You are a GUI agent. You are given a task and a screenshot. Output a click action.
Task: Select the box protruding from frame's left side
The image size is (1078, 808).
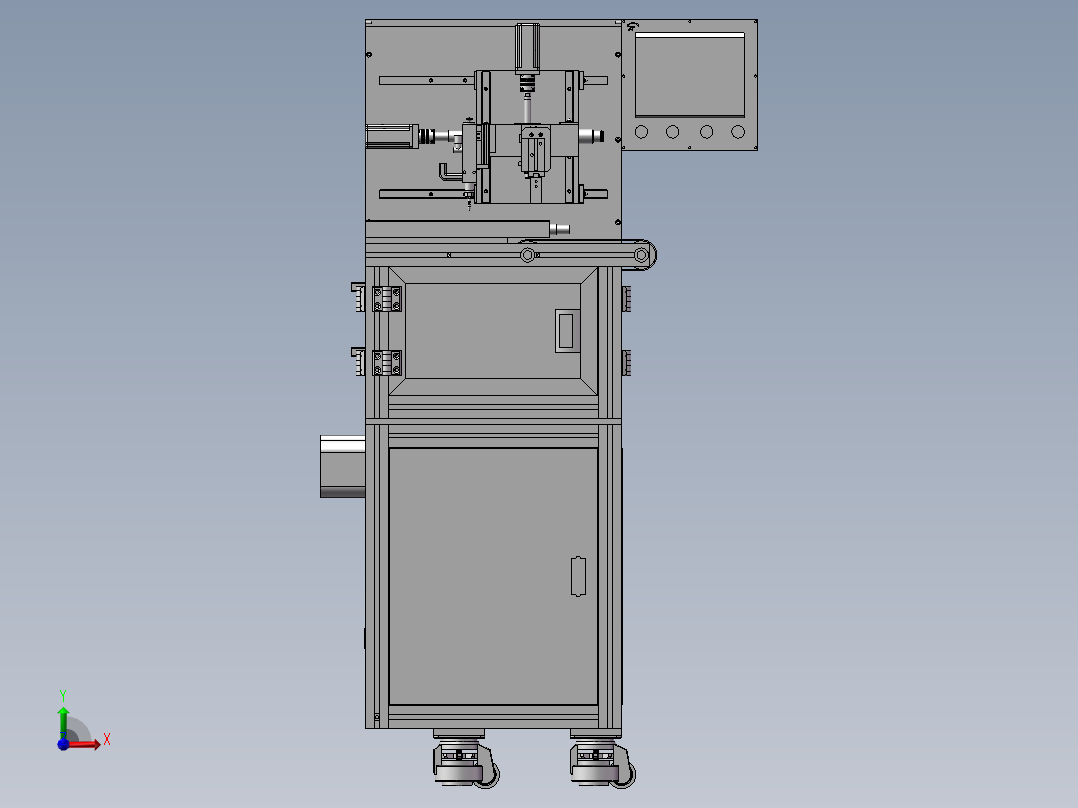coord(342,466)
